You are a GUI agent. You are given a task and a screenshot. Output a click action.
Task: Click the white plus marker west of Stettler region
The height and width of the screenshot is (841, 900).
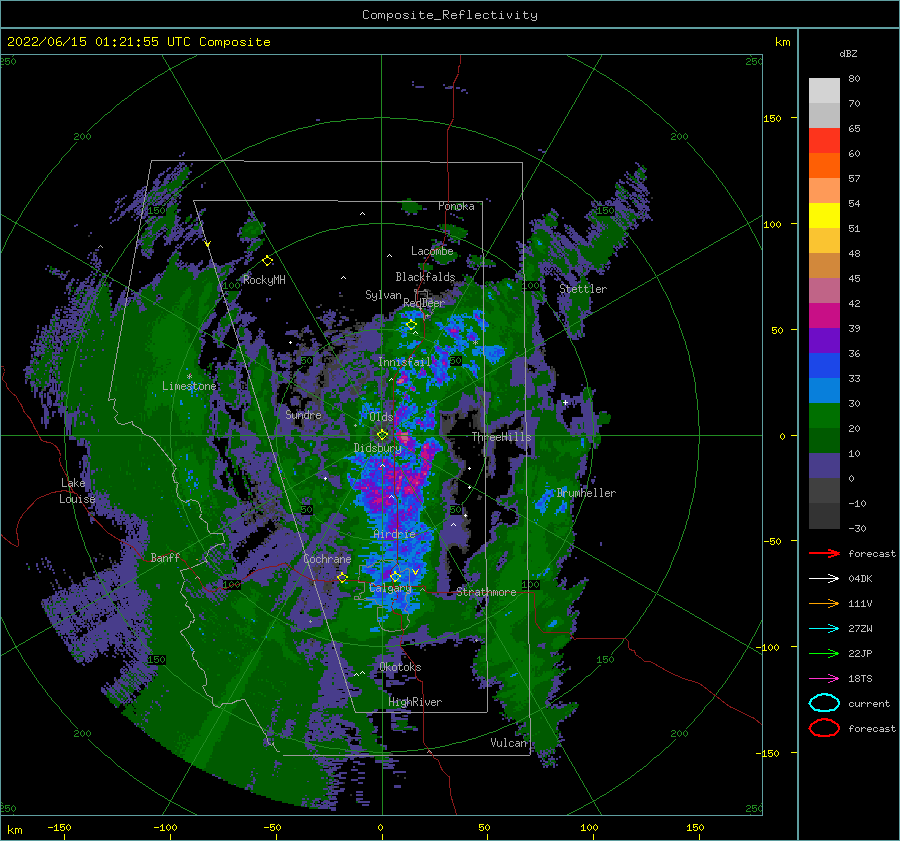click(565, 402)
